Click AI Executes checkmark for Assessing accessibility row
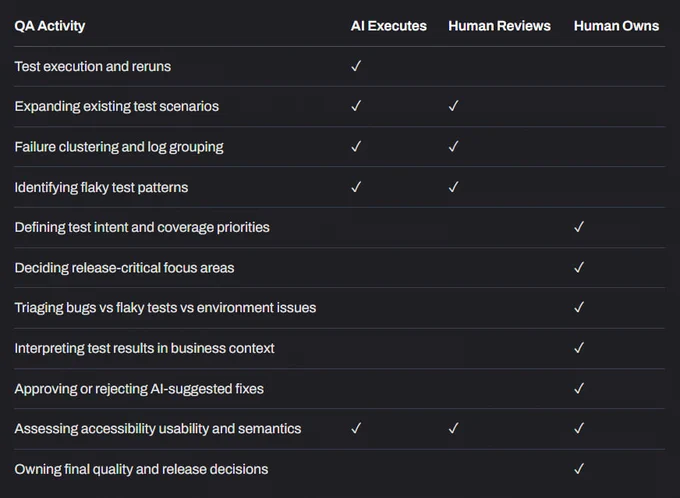680x498 pixels. tap(356, 429)
